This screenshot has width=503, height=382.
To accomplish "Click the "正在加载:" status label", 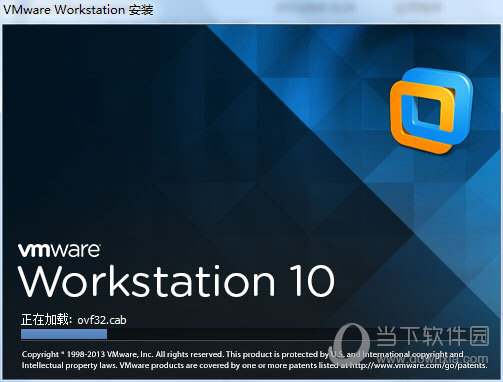I will (x=46, y=319).
